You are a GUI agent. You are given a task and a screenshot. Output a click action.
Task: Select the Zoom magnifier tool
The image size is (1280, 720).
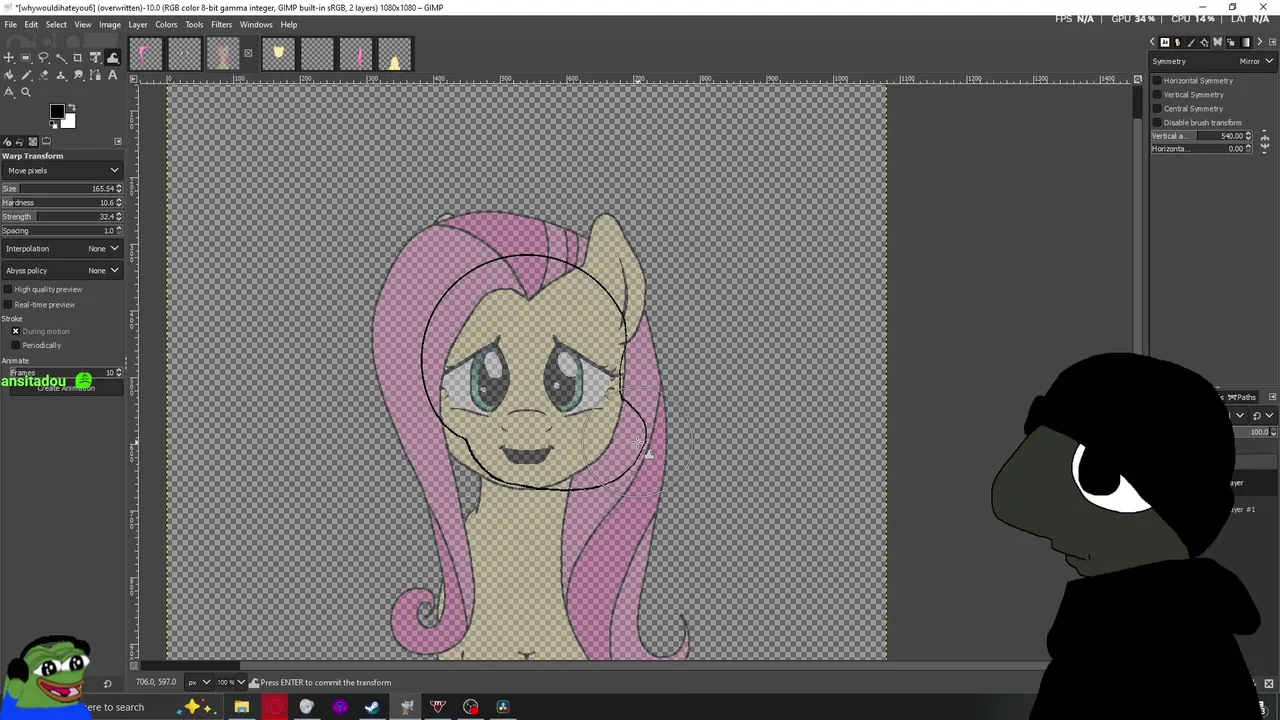pyautogui.click(x=26, y=92)
